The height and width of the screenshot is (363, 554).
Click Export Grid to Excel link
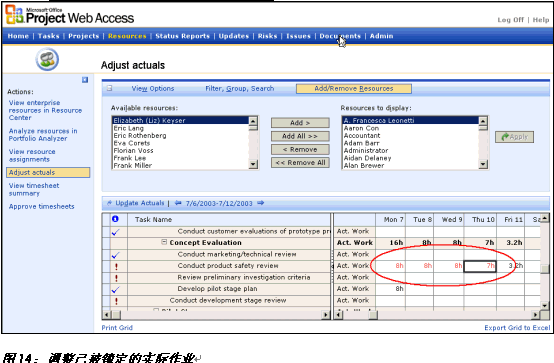click(517, 328)
